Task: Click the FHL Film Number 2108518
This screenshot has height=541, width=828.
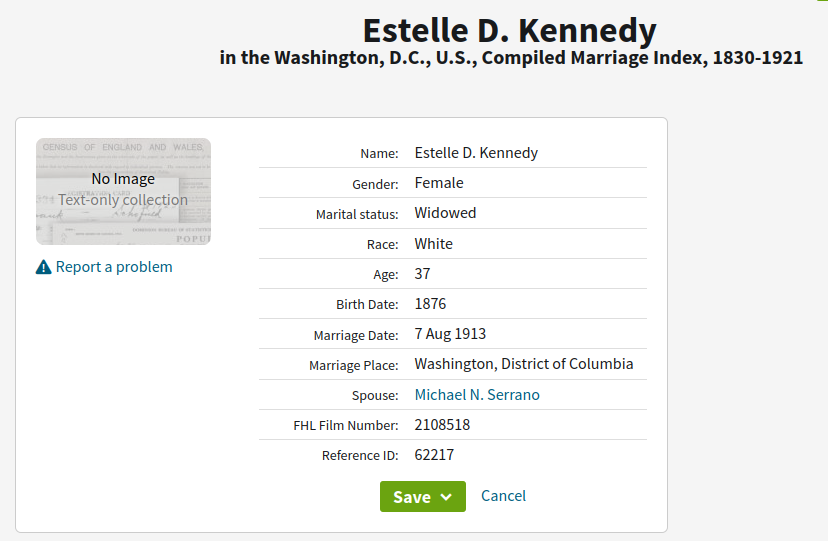Action: [442, 425]
